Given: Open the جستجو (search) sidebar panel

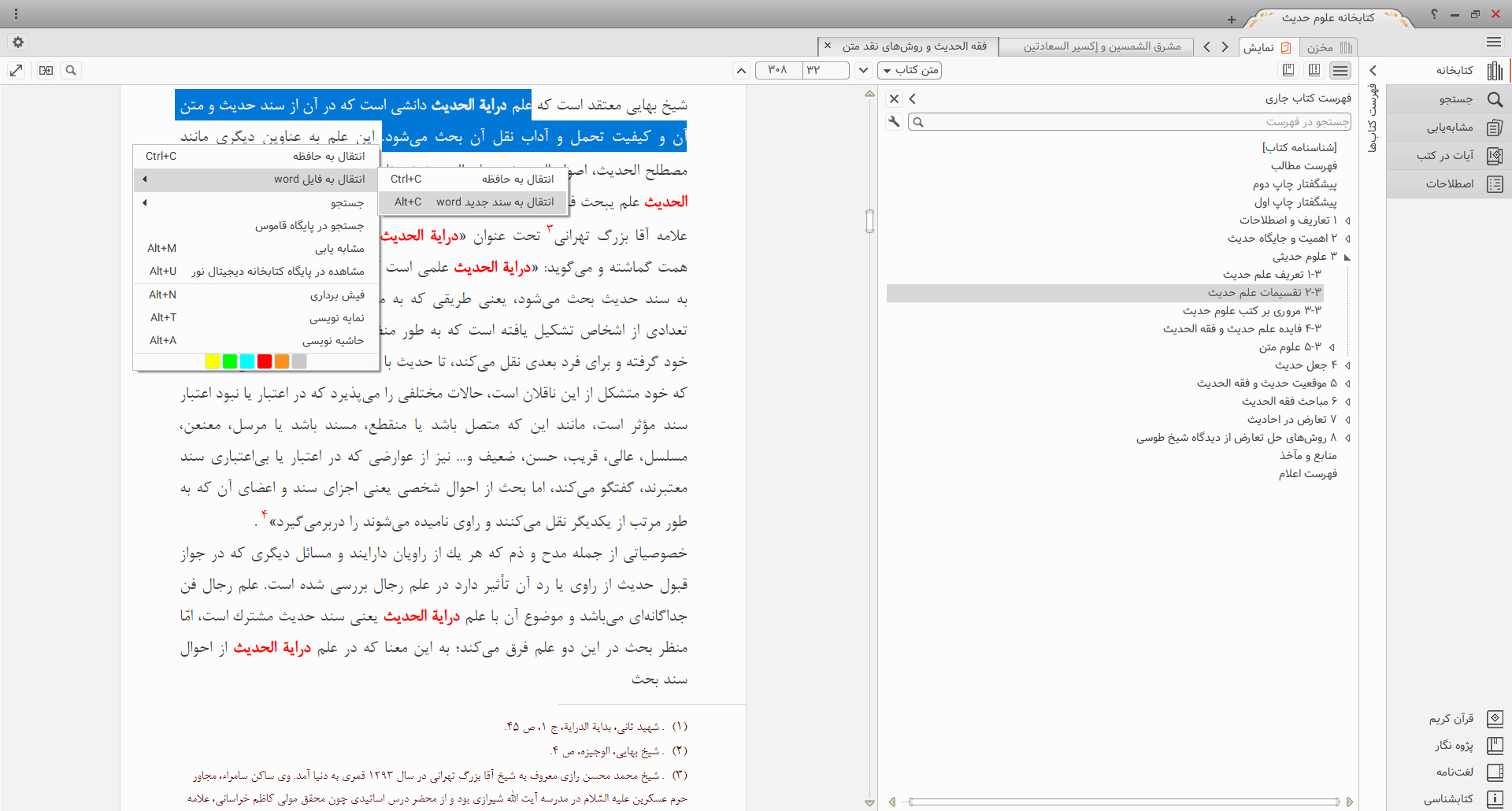Looking at the screenshot, I should (1455, 99).
